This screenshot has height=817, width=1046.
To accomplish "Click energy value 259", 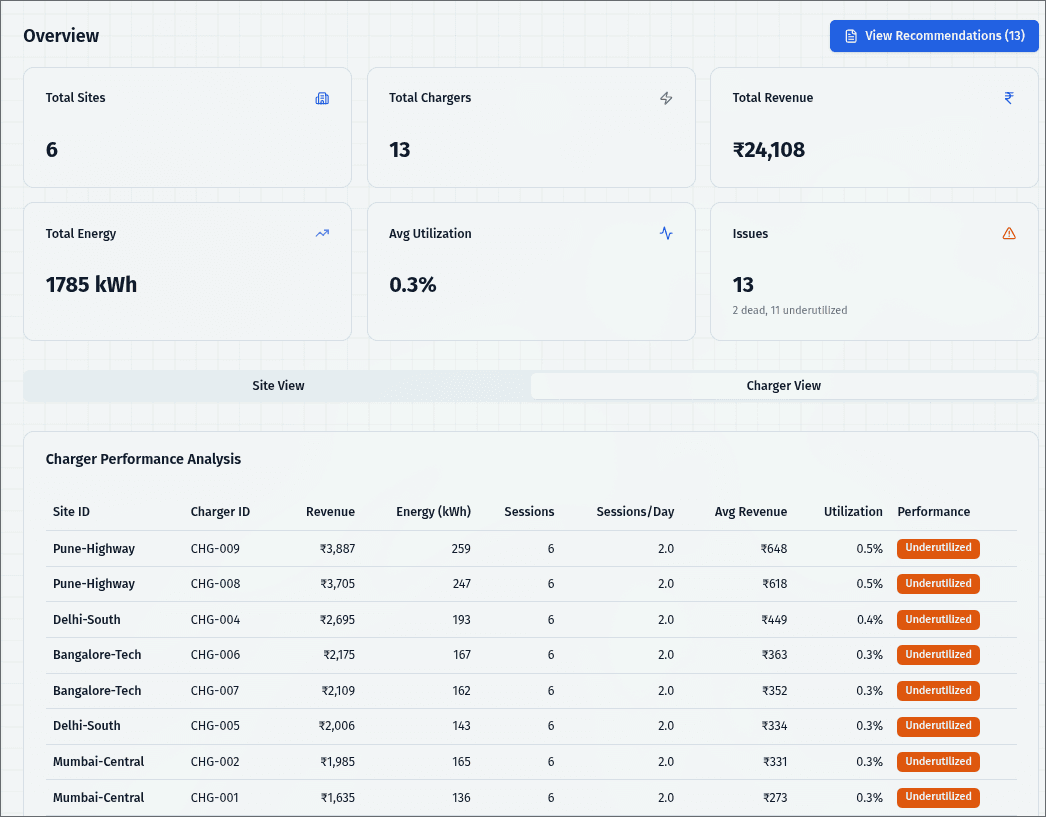I will 461,549.
